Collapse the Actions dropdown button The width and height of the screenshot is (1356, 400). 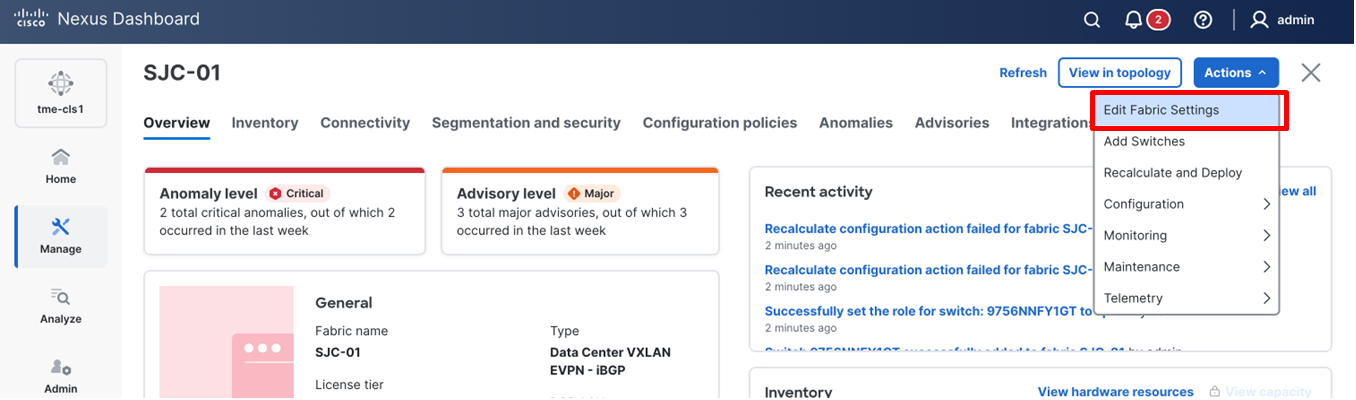pyautogui.click(x=1235, y=73)
